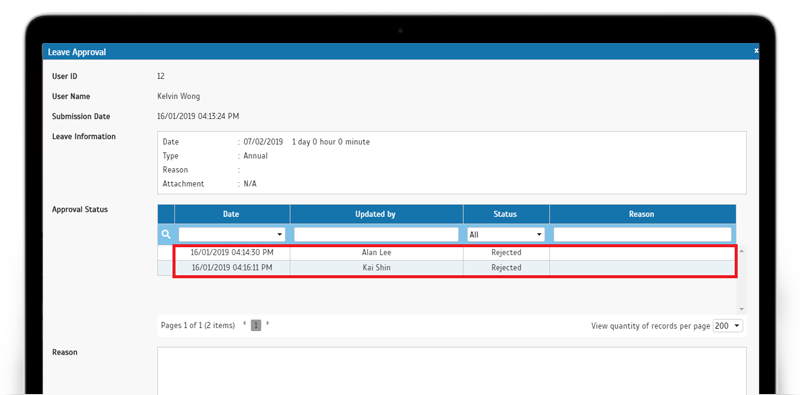Click the Pages 1 of 1 (2 items) text

(x=198, y=325)
